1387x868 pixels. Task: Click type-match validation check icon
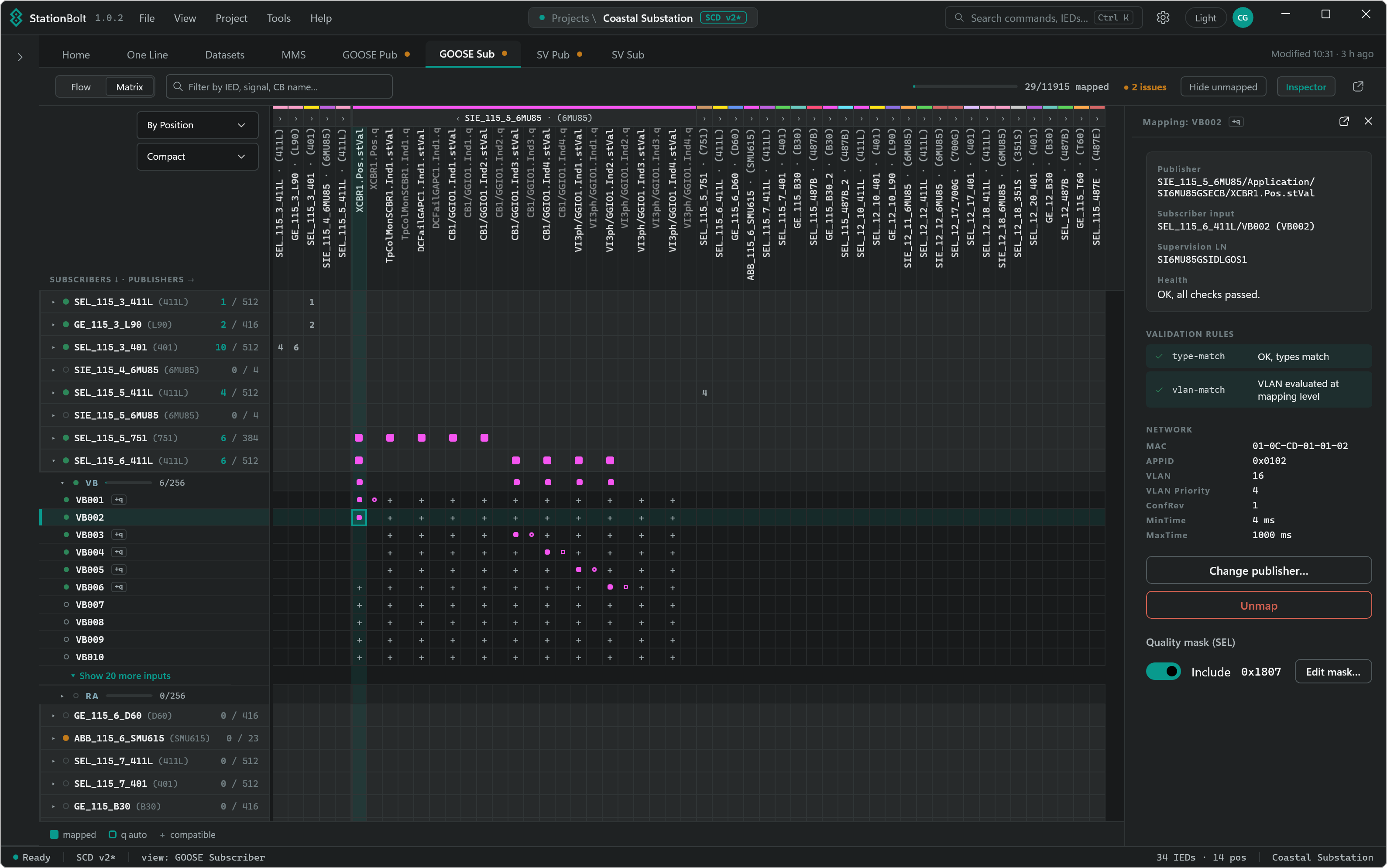tap(1159, 357)
